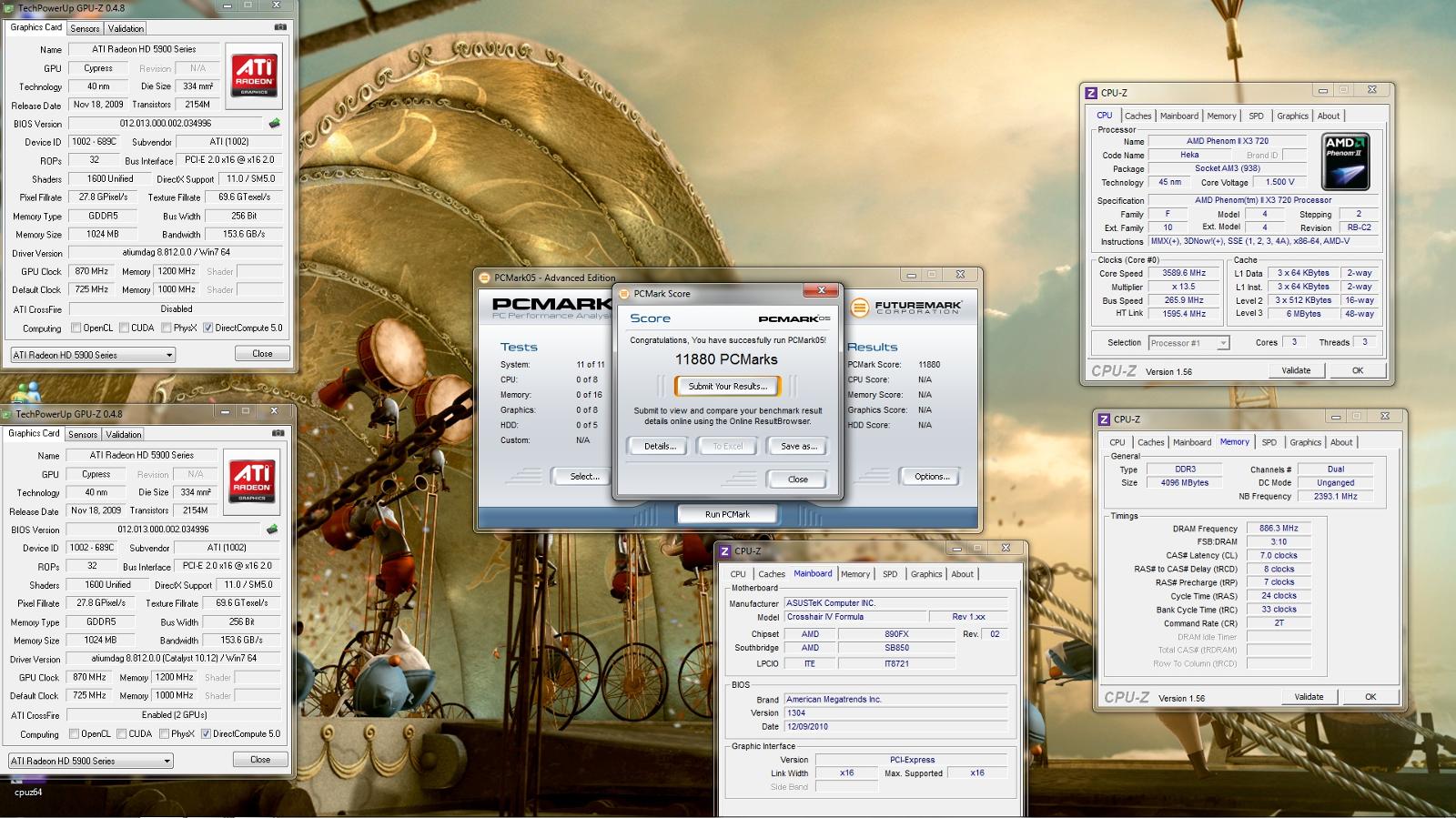Click Close button in lower GPU-Z window
Screen dimensions: 1456x818
coord(260,759)
